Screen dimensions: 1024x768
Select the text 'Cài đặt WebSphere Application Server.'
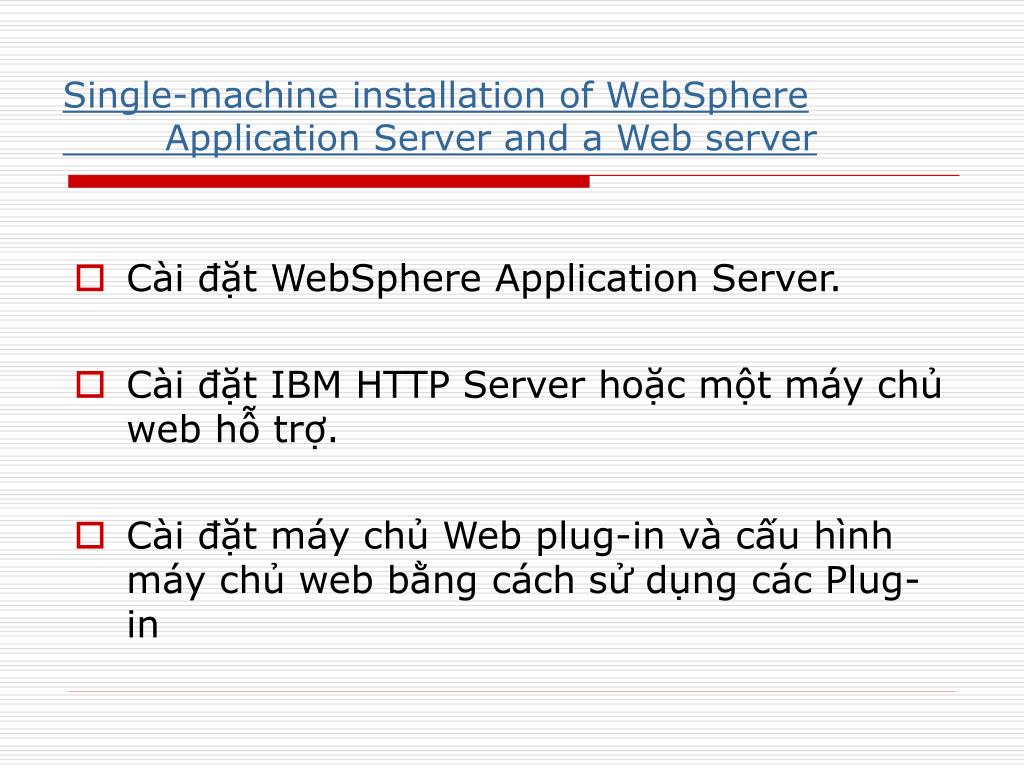[483, 279]
